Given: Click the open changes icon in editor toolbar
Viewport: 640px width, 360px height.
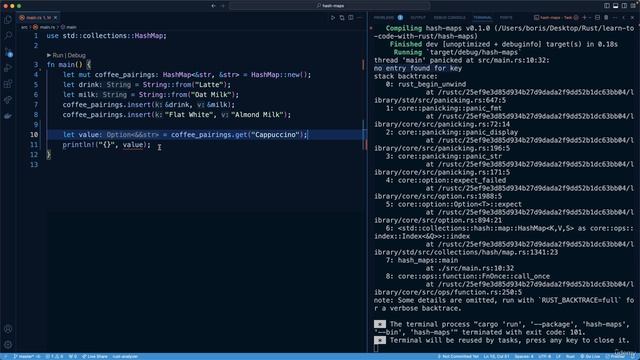Looking at the screenshot, I should tap(342, 18).
